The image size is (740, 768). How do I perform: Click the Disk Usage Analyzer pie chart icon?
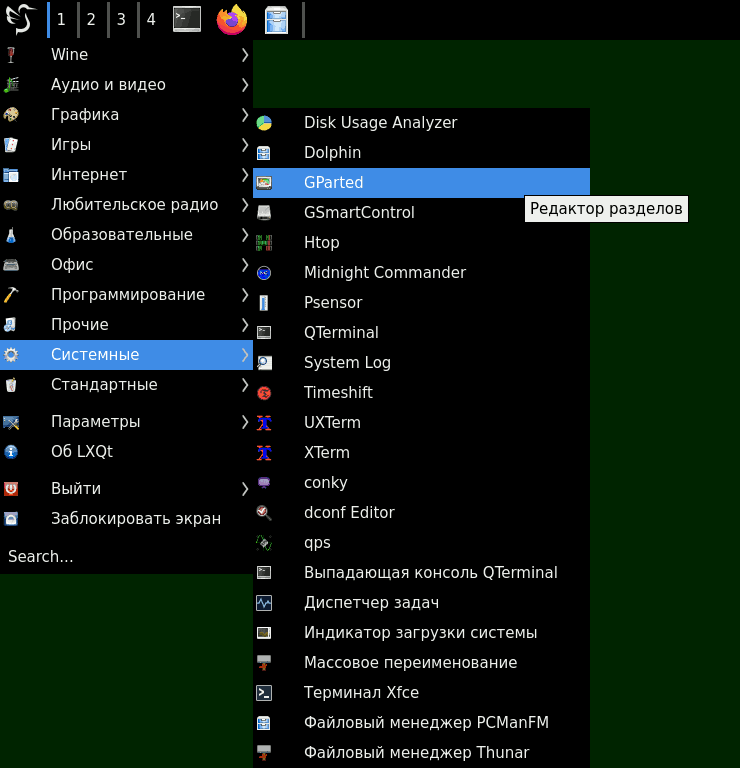click(264, 123)
